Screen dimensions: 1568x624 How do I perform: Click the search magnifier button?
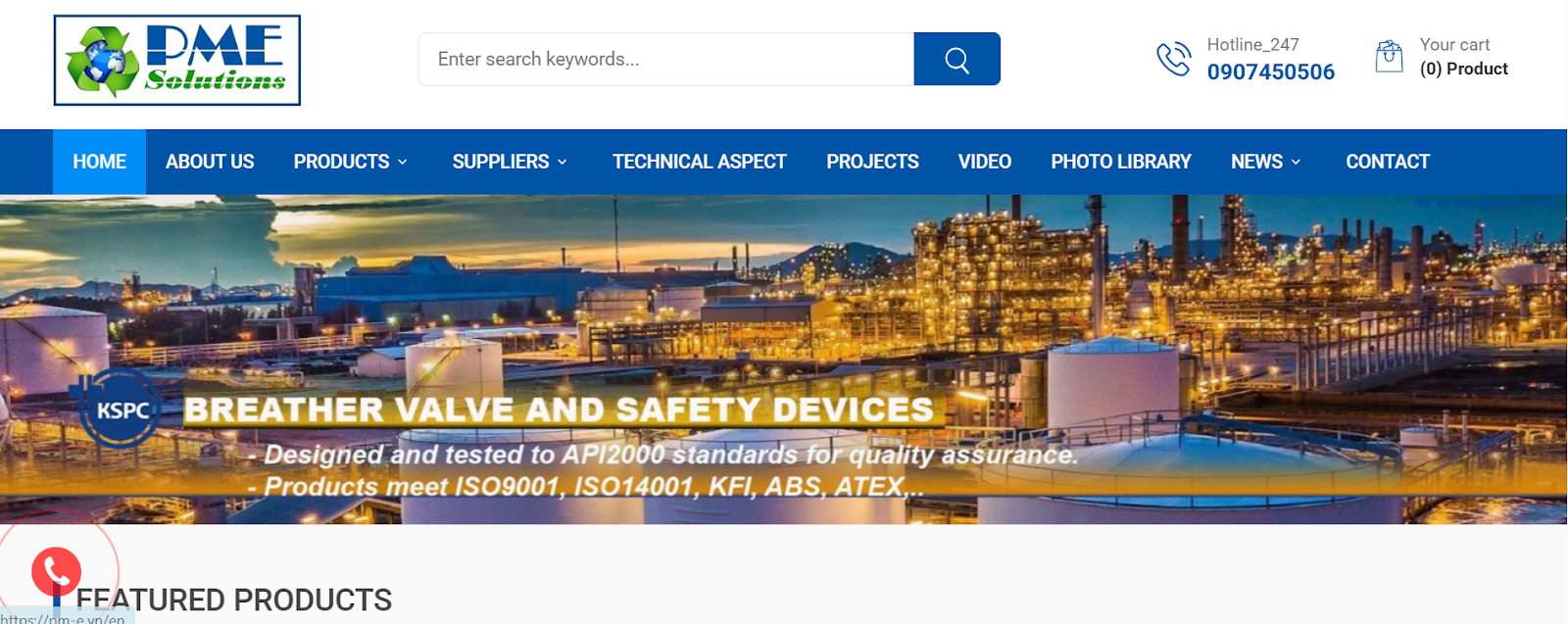click(x=956, y=59)
